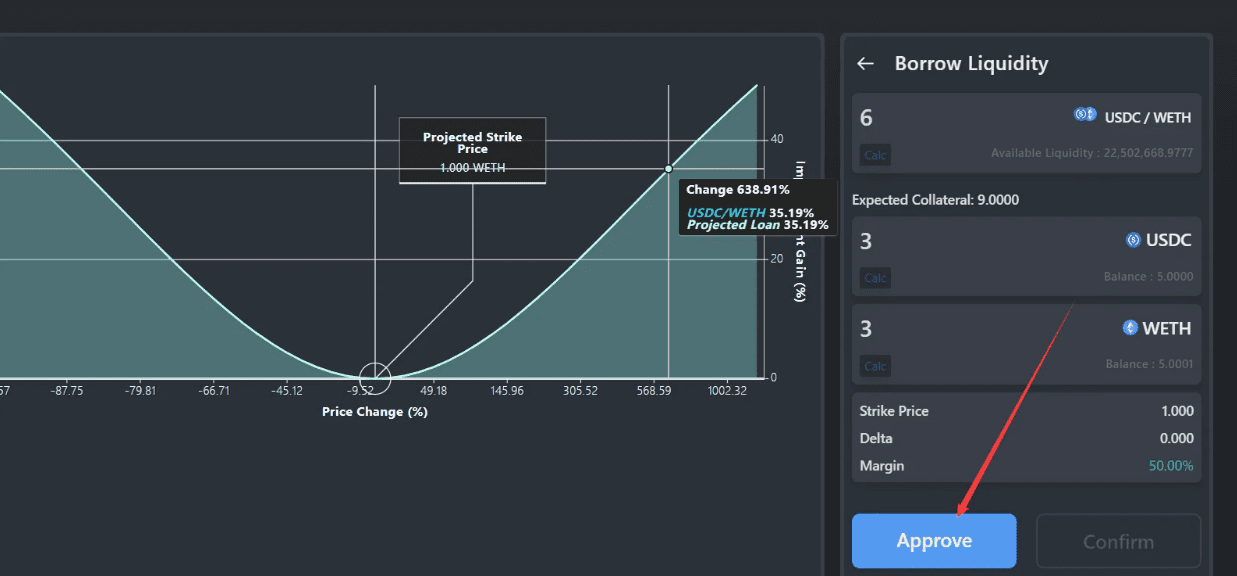Click the Strike Price value 1.000
Screen dimensions: 1237x576
tap(1177, 411)
